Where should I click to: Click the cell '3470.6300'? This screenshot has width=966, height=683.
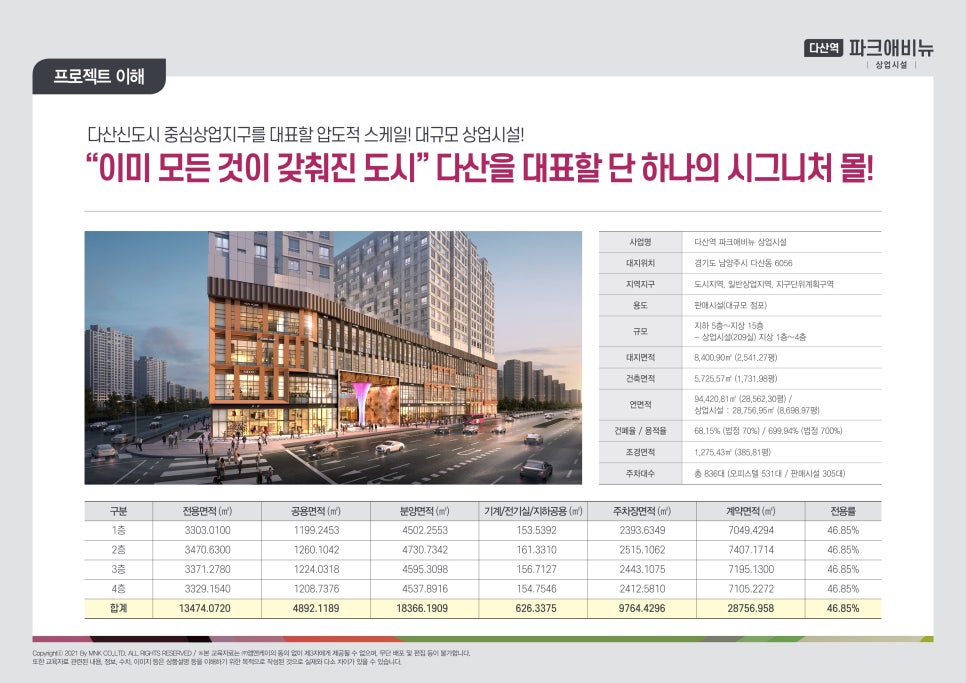[x=207, y=550]
